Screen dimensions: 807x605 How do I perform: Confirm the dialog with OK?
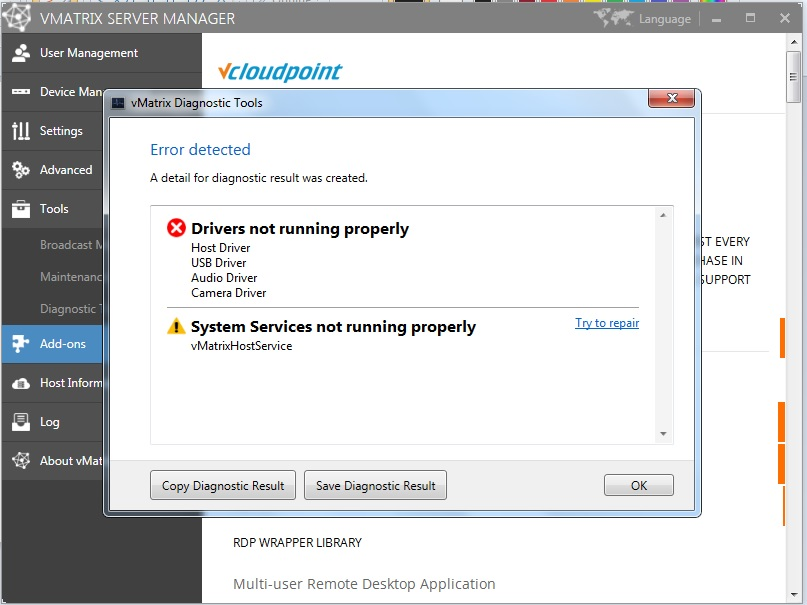(x=639, y=485)
